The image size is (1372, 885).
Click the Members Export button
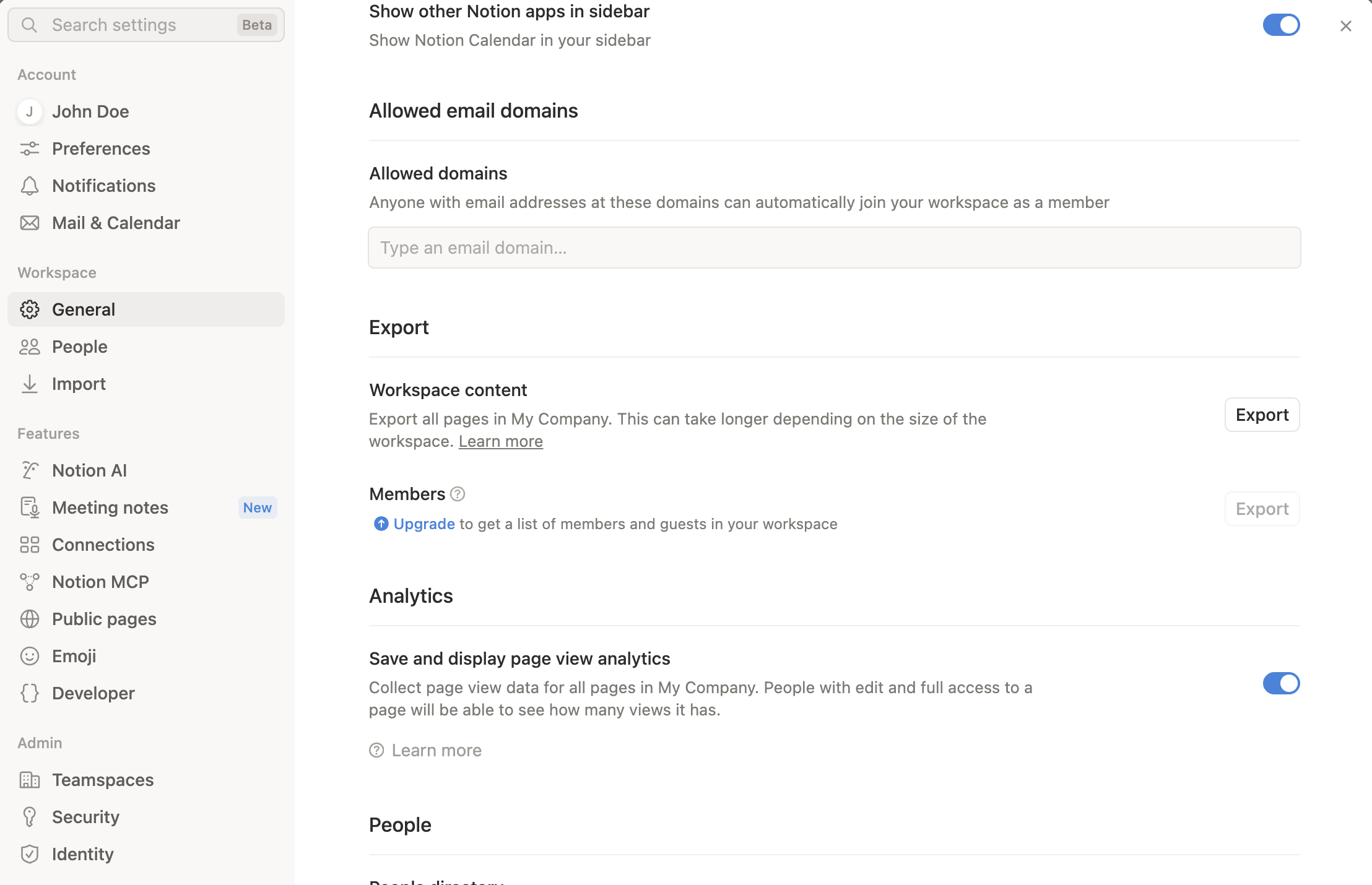1262,509
